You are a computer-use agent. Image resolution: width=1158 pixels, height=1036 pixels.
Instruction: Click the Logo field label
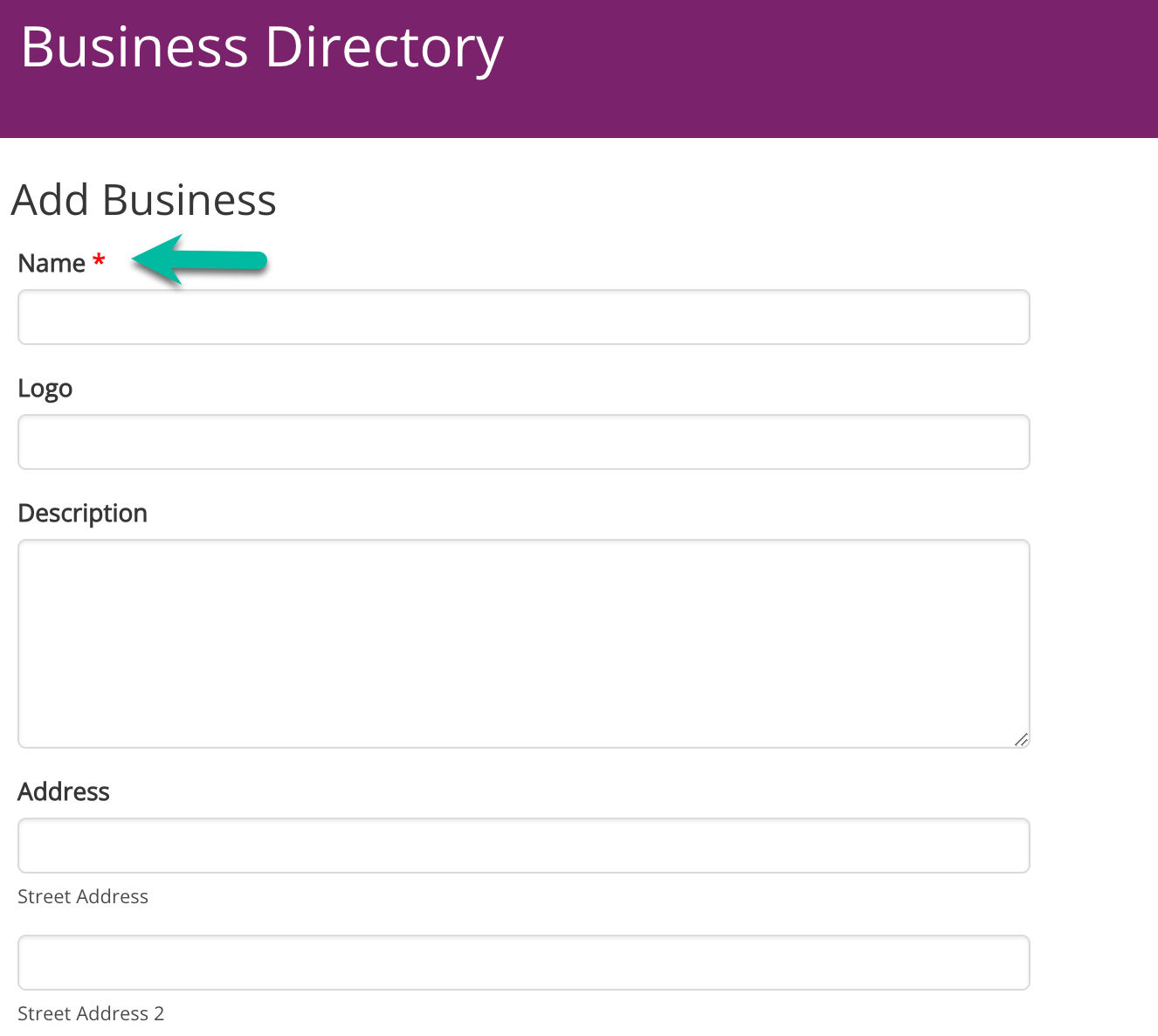[x=45, y=389]
